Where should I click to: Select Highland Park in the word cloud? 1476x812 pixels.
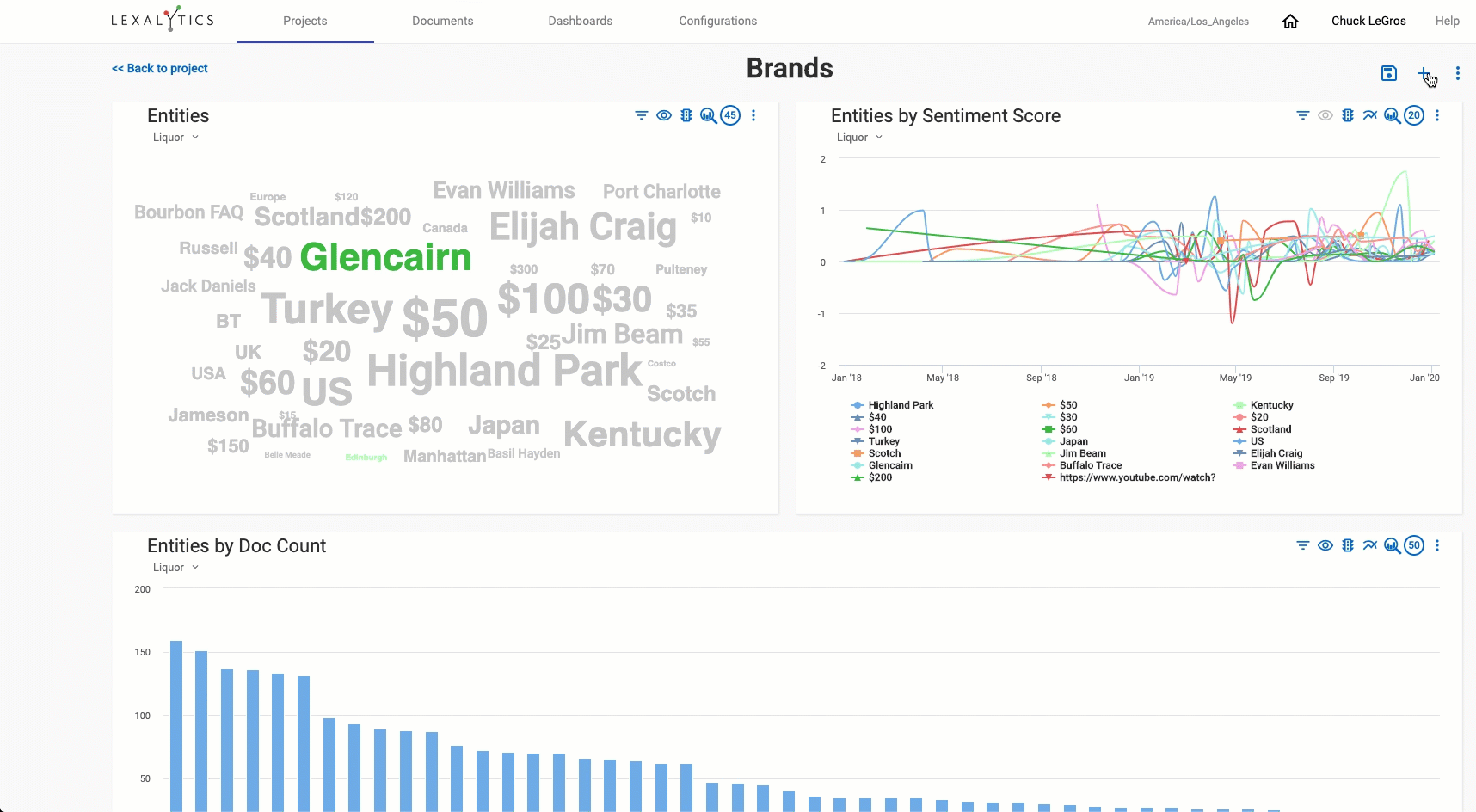pos(504,372)
